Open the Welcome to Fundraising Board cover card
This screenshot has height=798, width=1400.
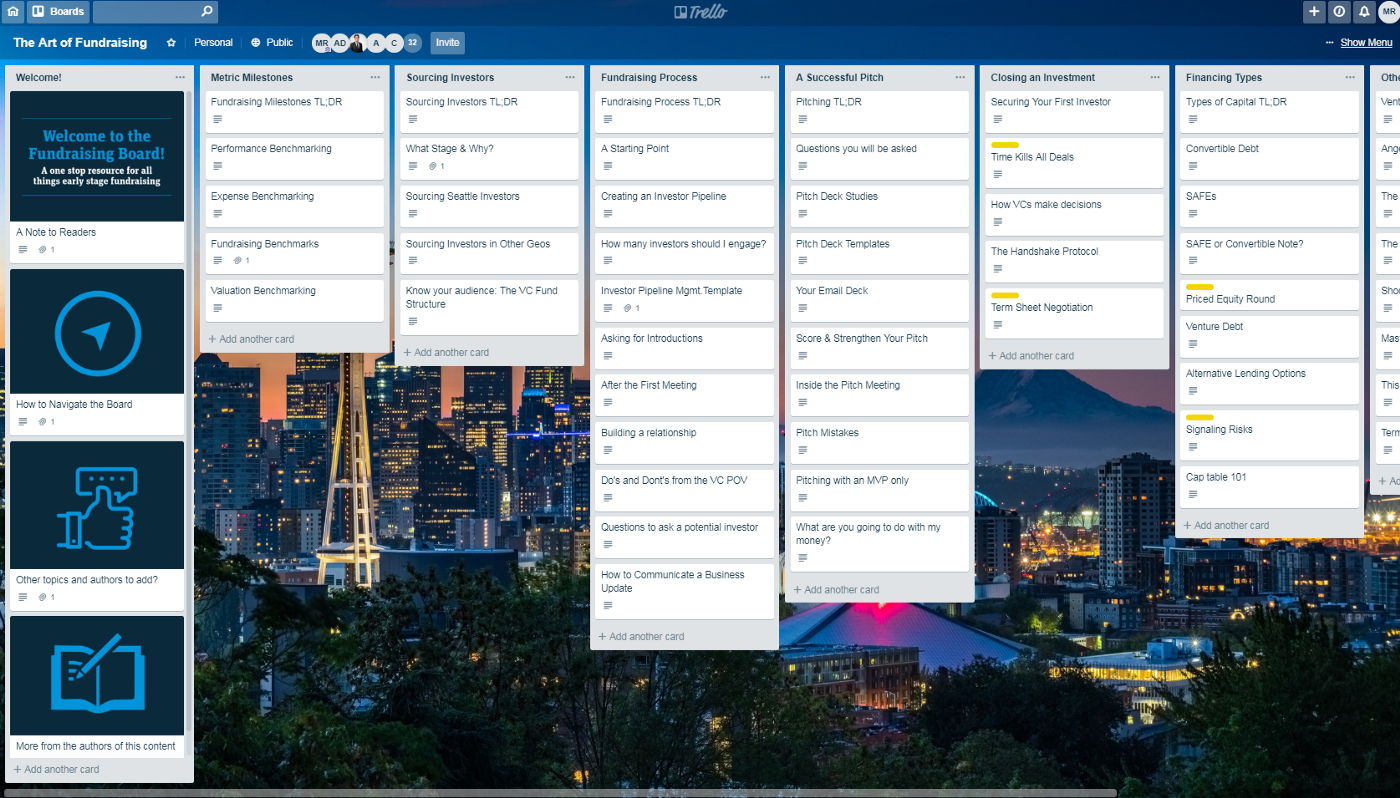[x=97, y=156]
